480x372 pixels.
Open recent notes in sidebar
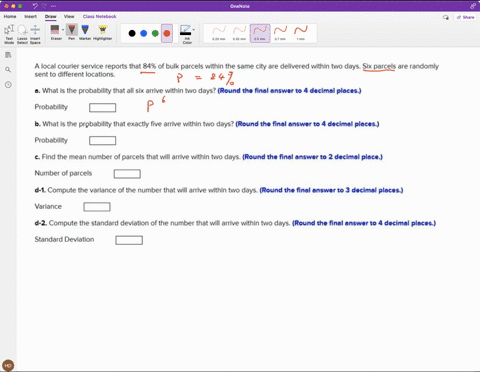(8, 85)
